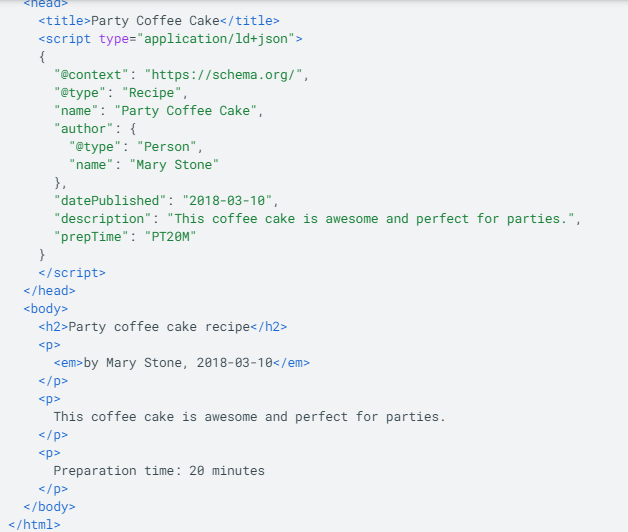Click the opening <body> tag
Screen dimensions: 628x532
click(46, 309)
